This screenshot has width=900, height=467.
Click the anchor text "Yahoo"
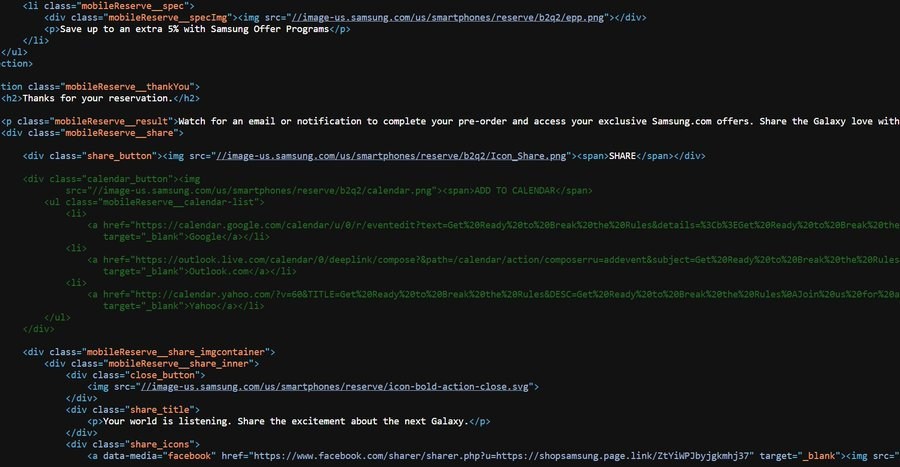[203, 306]
